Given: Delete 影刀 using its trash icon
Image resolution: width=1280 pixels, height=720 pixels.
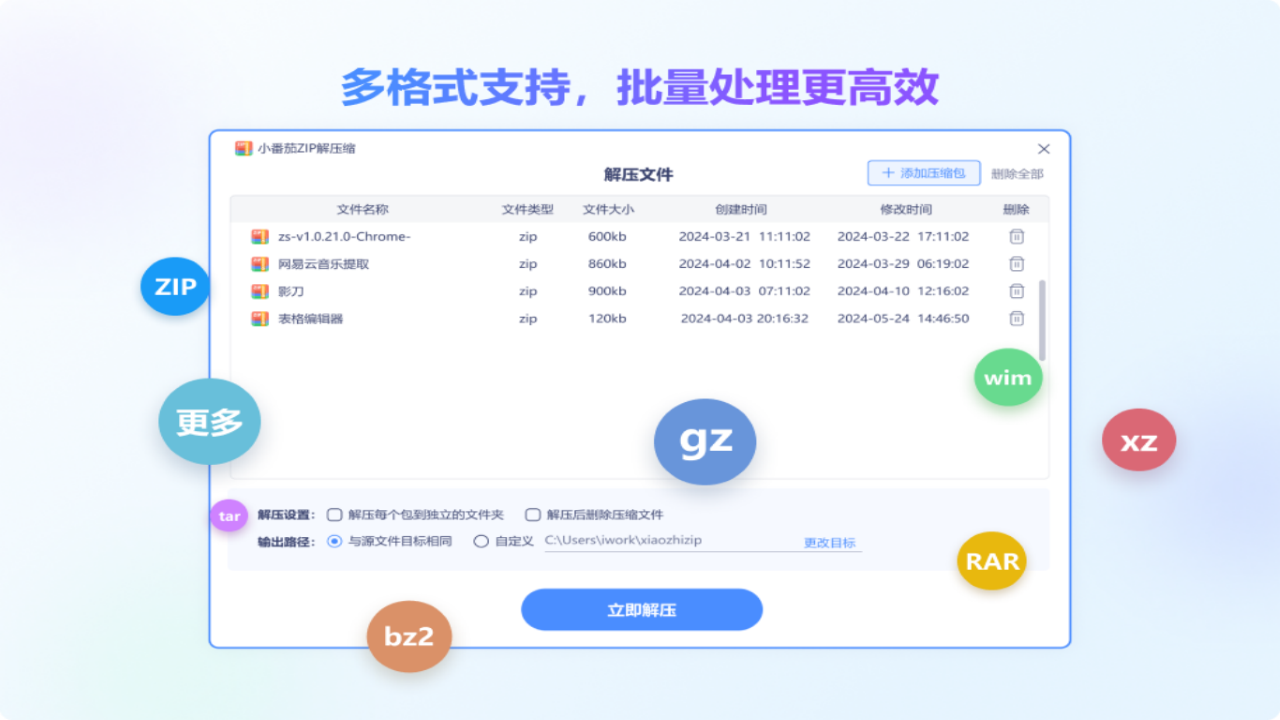Looking at the screenshot, I should [x=1016, y=291].
